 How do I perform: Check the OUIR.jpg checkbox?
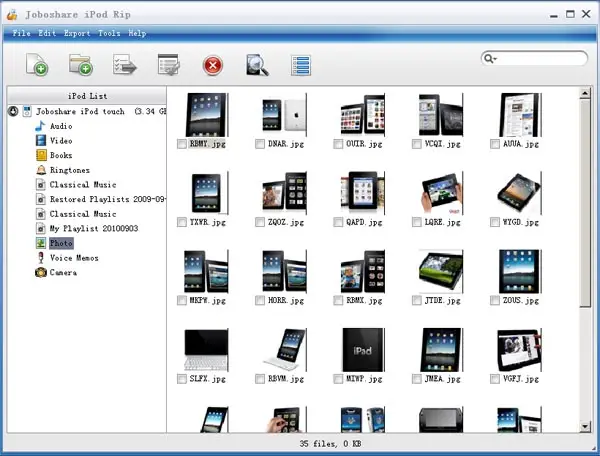point(338,144)
